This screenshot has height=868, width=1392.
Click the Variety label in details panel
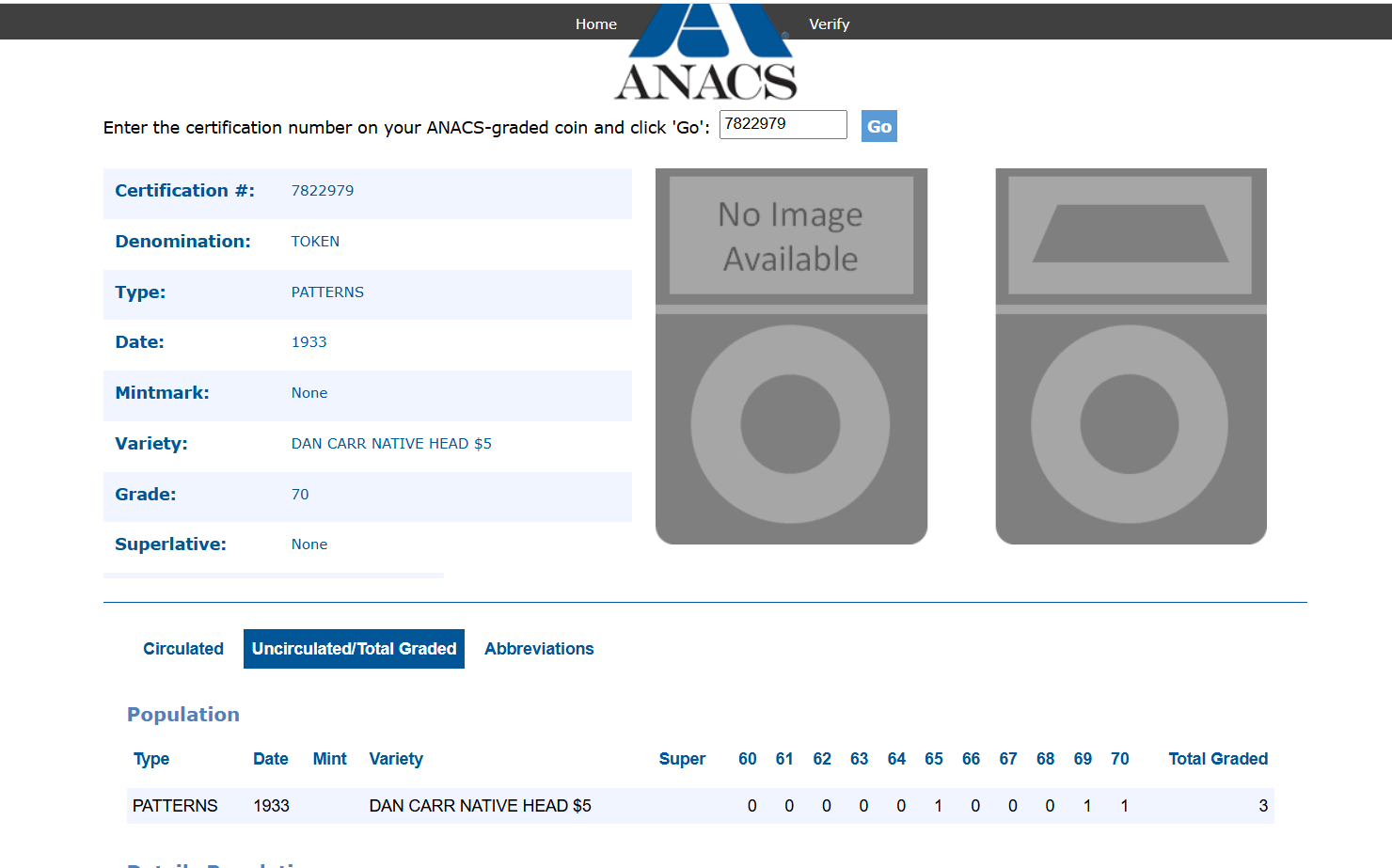pos(151,444)
